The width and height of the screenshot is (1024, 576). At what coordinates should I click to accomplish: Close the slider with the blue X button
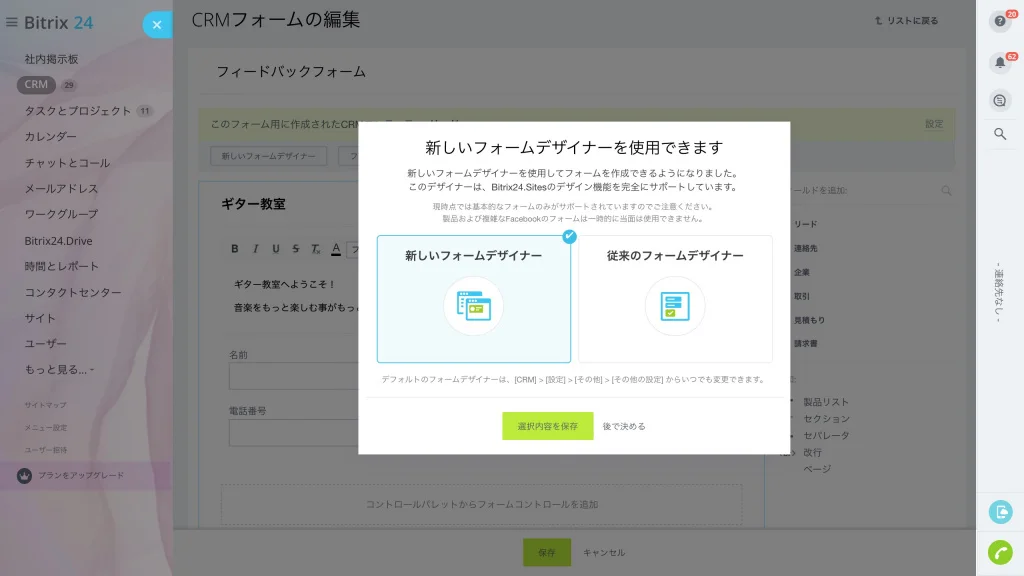point(157,25)
